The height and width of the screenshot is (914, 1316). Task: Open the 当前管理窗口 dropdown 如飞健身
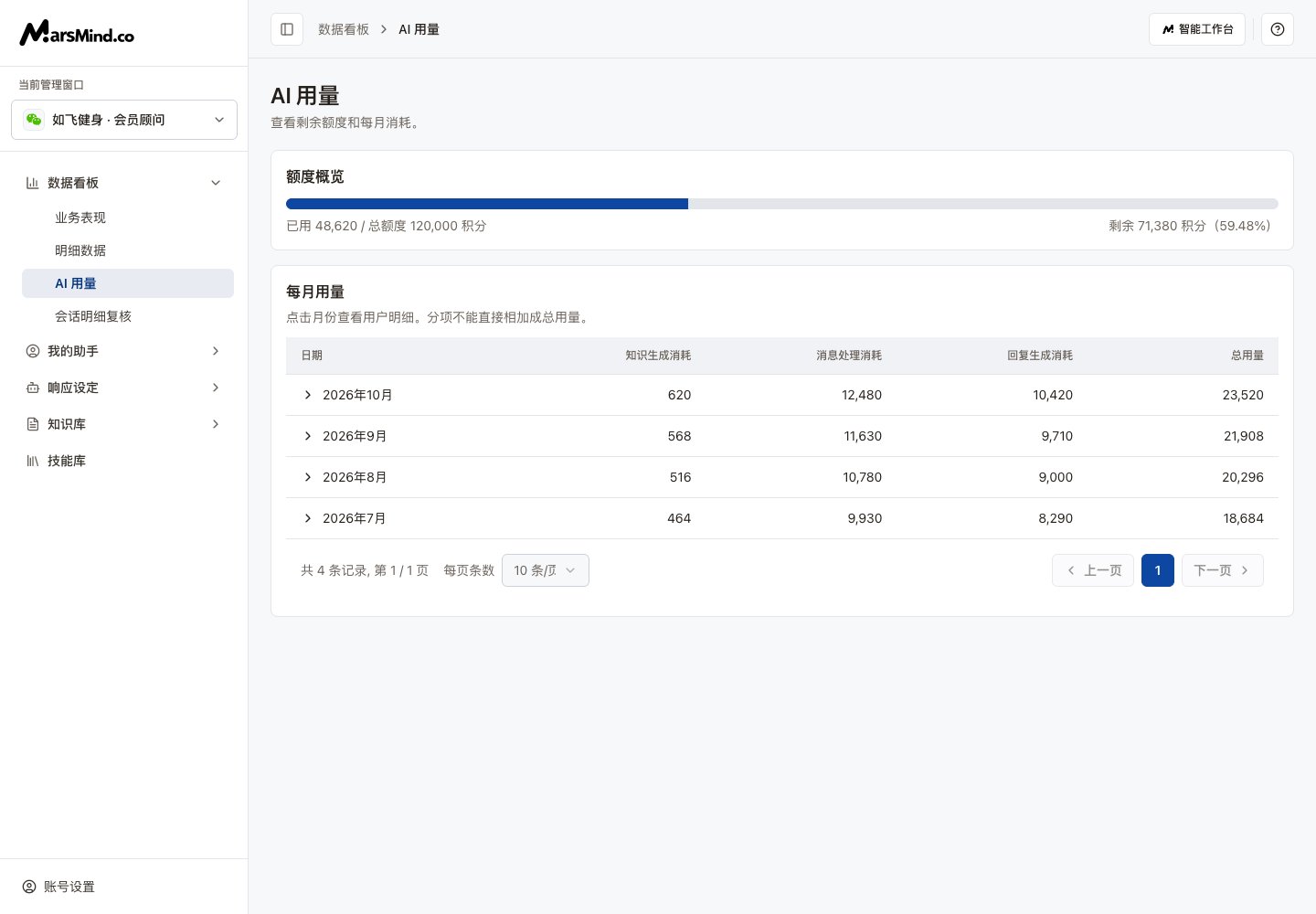[124, 120]
